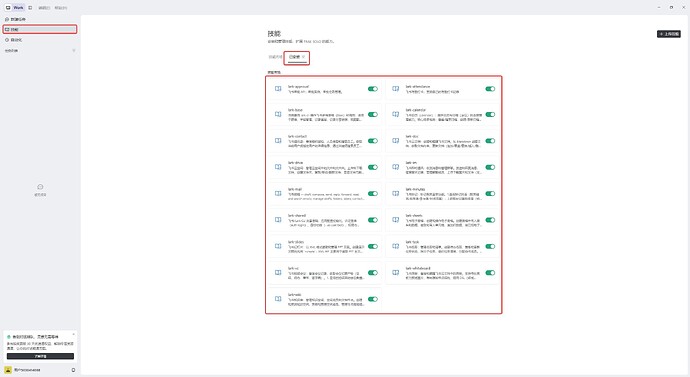Viewport: 690px width, 377px height.
Task: Click the chat bubble icon in sidebar center
Action: pyautogui.click(x=40, y=187)
